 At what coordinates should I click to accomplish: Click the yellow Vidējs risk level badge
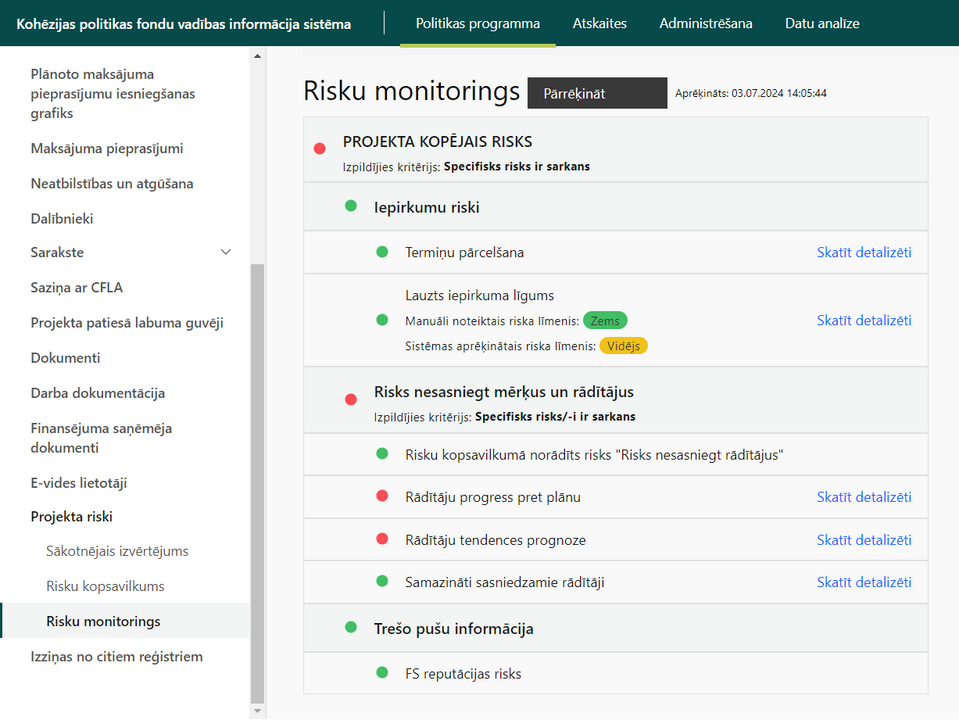click(x=623, y=346)
